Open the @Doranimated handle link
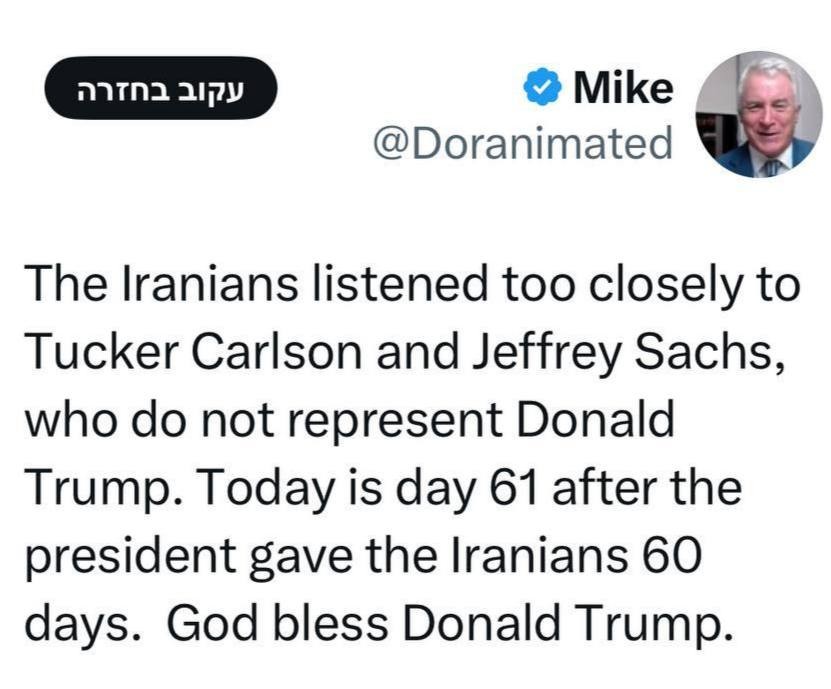The image size is (831, 689). pos(523,143)
